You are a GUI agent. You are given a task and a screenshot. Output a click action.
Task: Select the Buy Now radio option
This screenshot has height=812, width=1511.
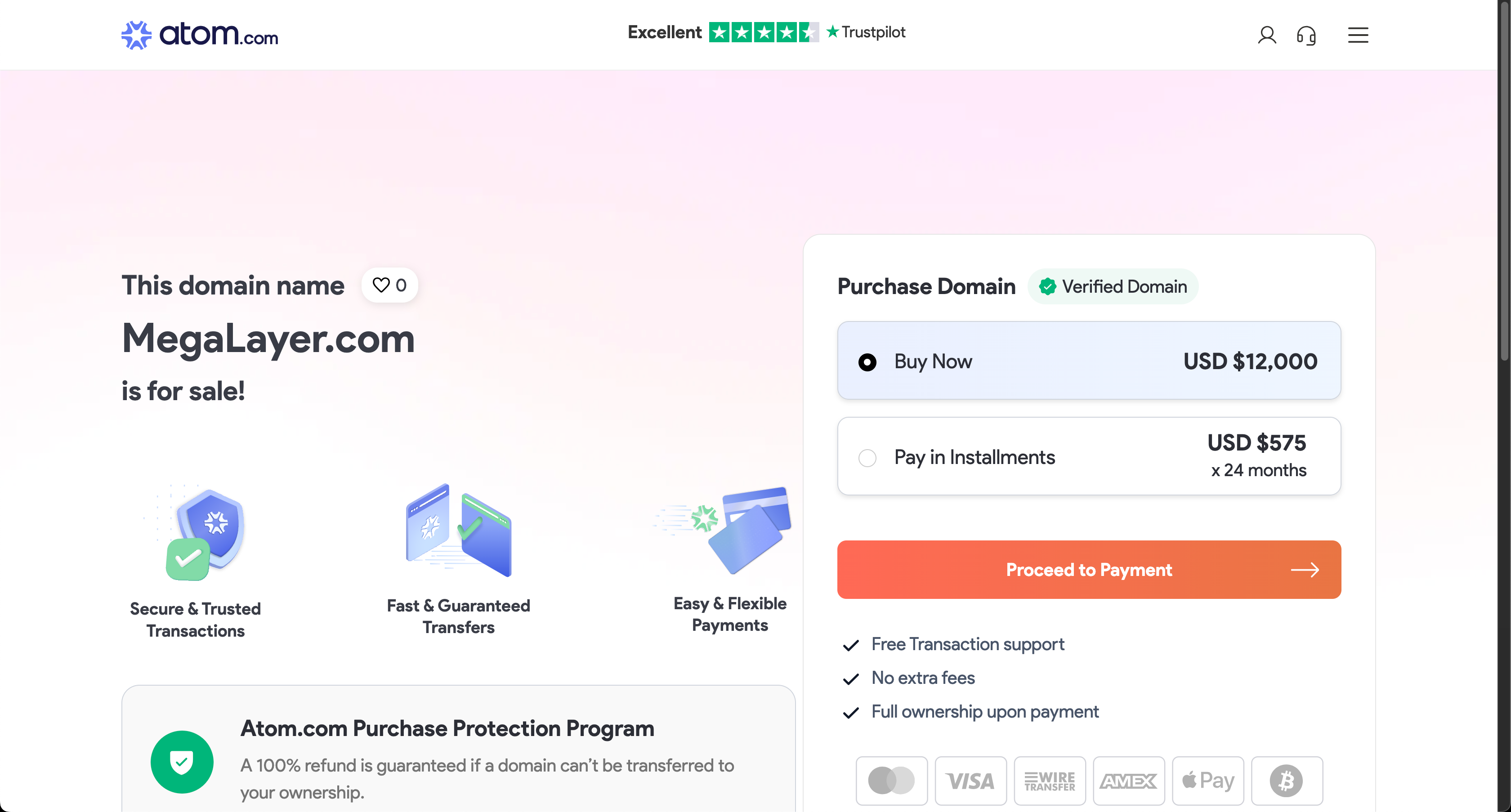pos(867,362)
